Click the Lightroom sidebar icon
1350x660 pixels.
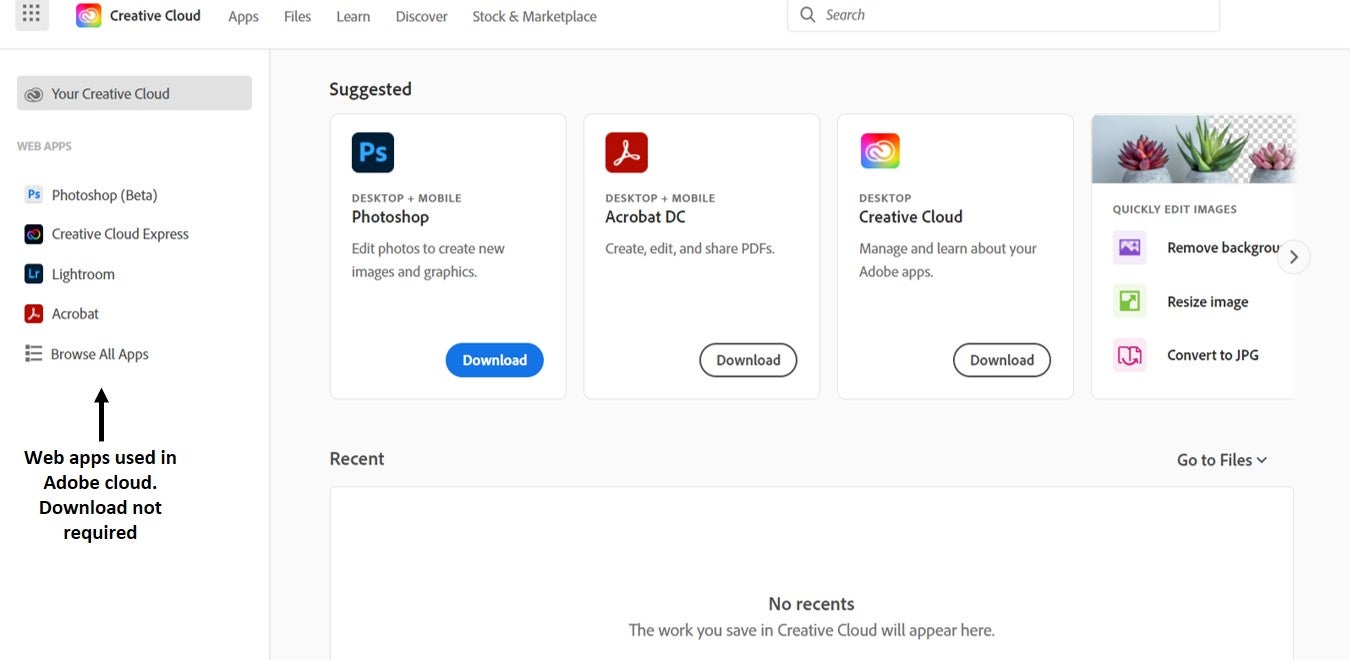(34, 274)
